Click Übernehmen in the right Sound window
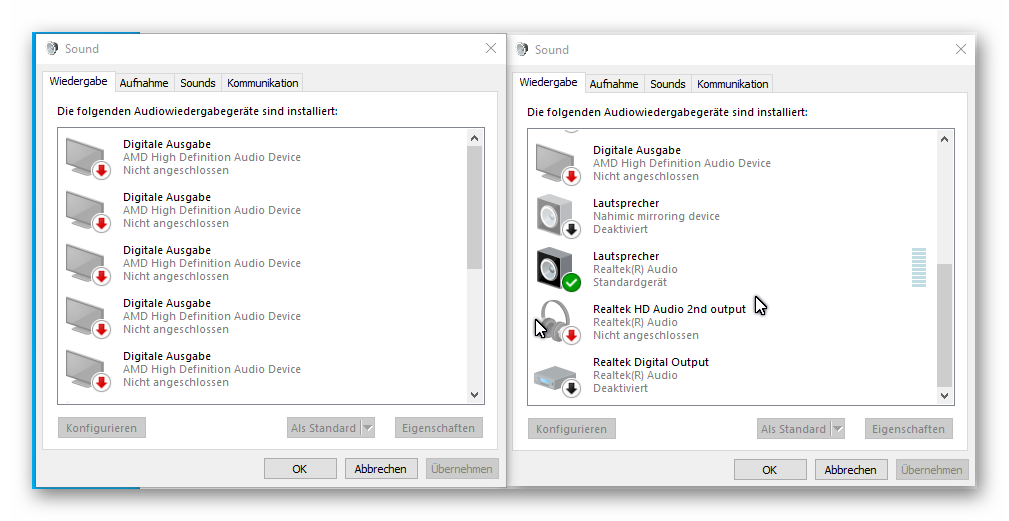This screenshot has width=1009, height=521. coord(932,470)
